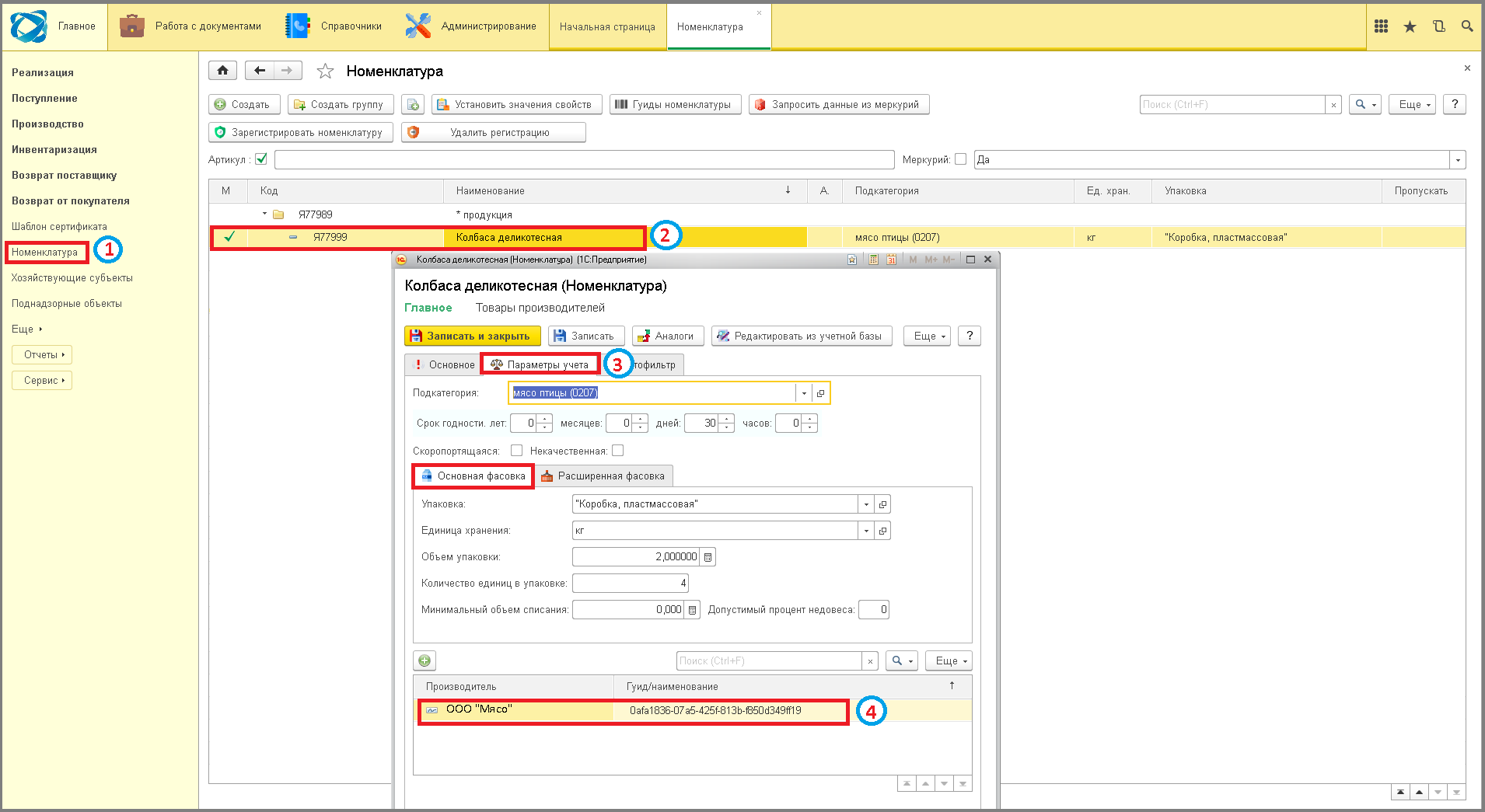The image size is (1485, 812).
Task: Click the calendar icon in dialog title bar
Action: [891, 260]
